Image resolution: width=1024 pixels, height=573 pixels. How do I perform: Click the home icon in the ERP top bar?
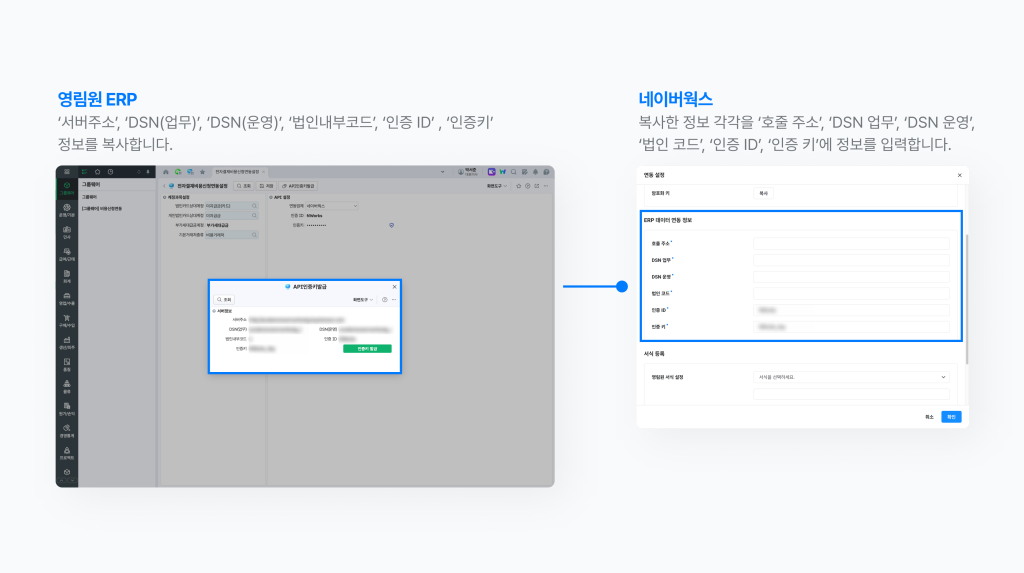click(166, 172)
